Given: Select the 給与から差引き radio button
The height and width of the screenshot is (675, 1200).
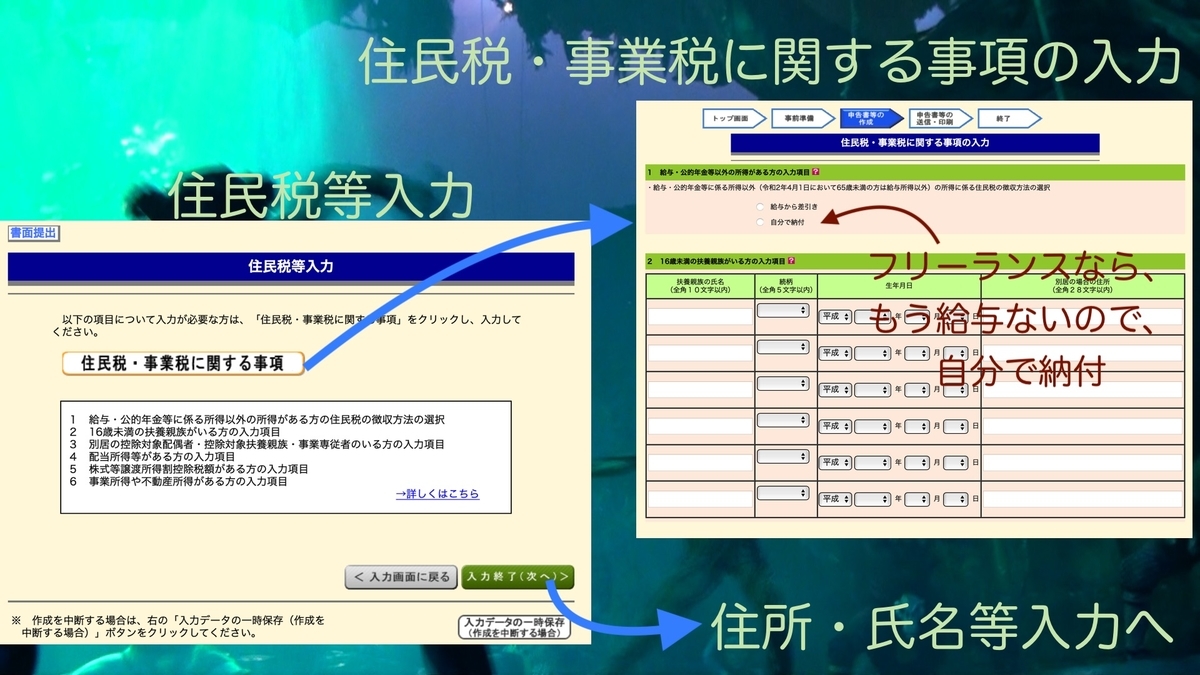Looking at the screenshot, I should point(759,207).
